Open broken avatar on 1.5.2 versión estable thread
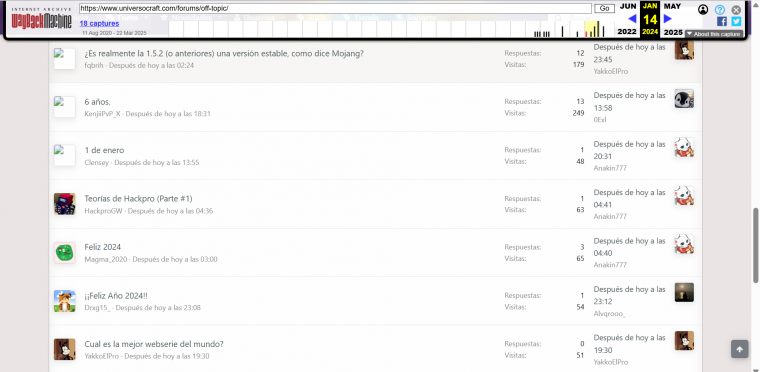 click(x=64, y=59)
